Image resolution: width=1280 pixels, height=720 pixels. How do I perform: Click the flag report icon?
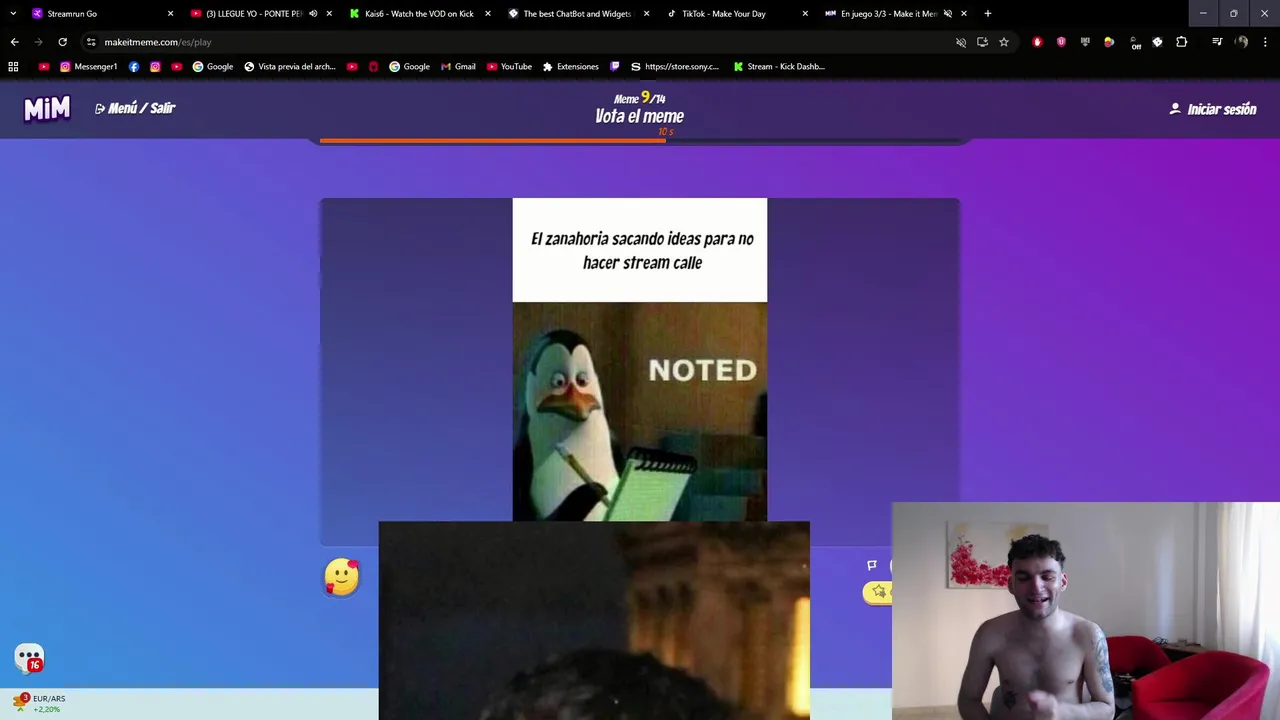point(872,565)
